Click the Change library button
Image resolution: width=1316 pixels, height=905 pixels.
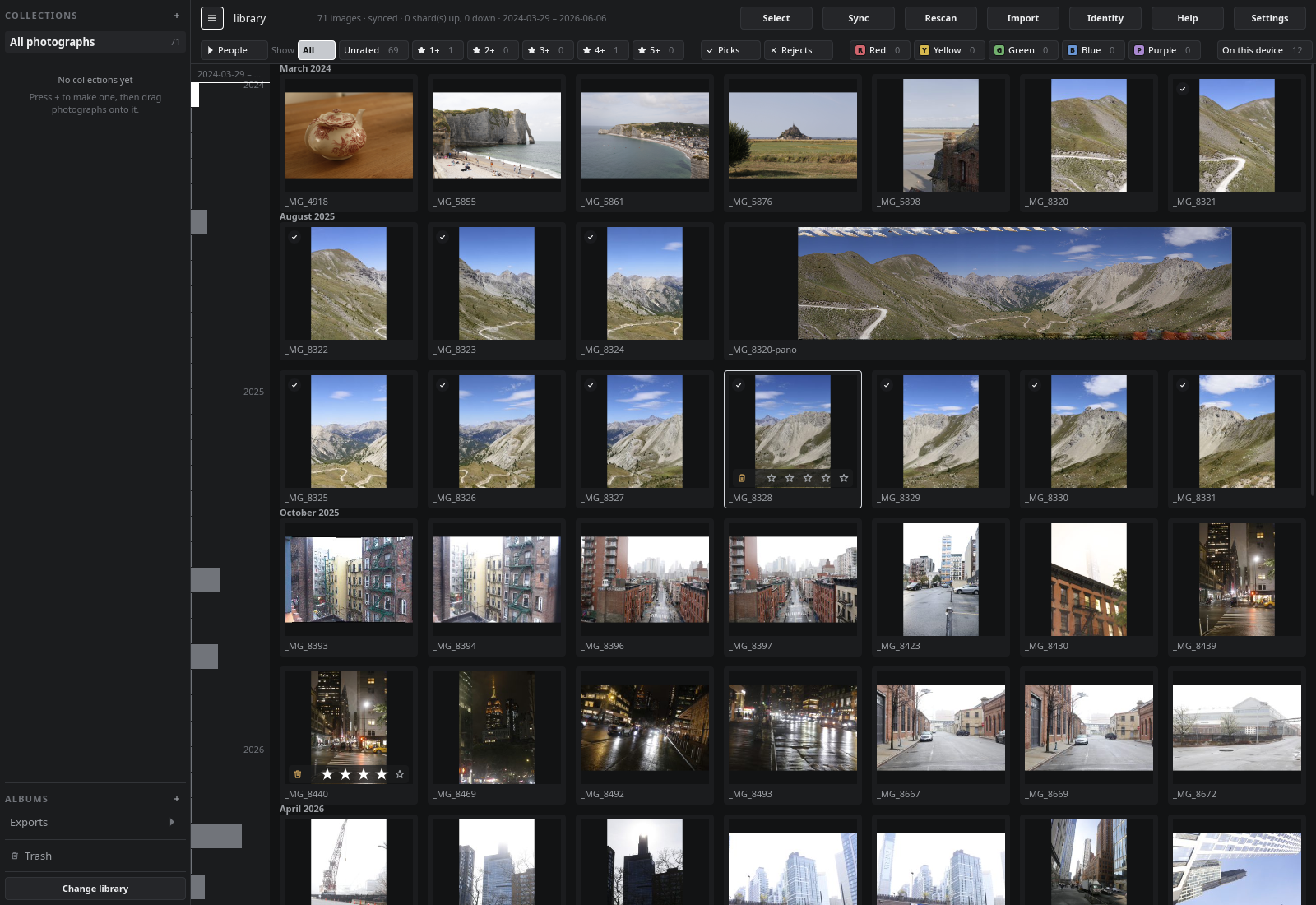tap(95, 889)
